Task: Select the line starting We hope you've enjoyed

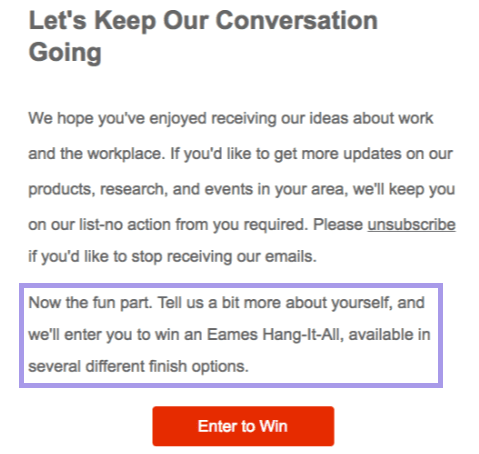Action: click(x=231, y=119)
